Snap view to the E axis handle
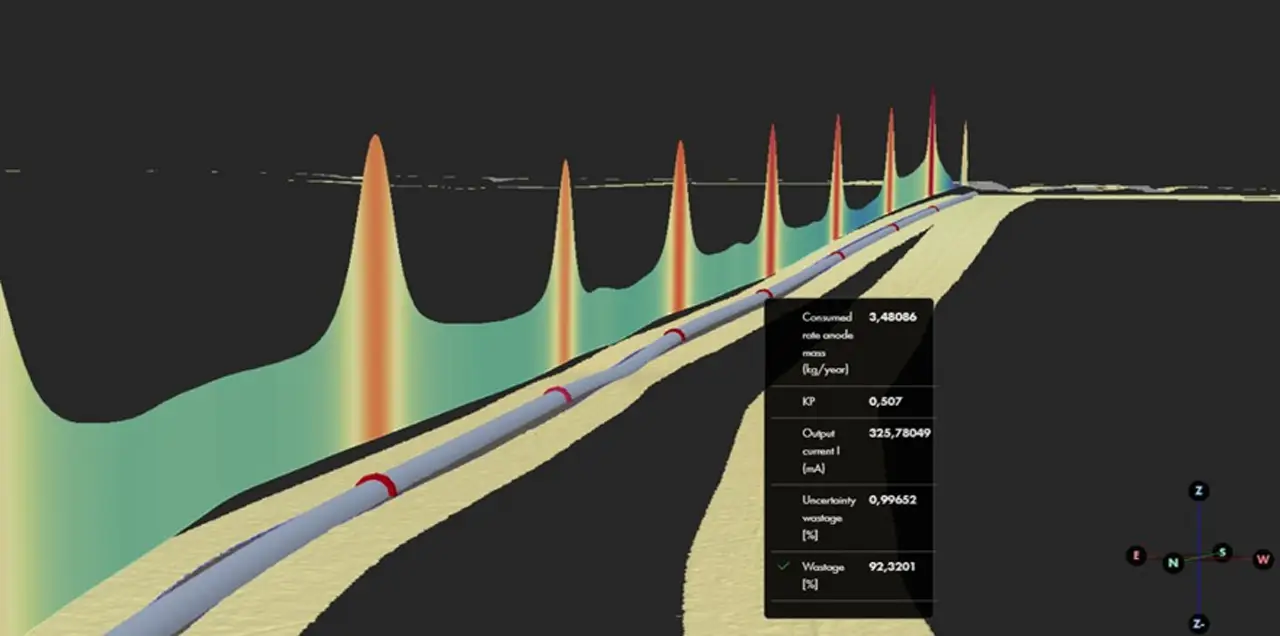The width and height of the screenshot is (1280, 636). pos(1136,556)
